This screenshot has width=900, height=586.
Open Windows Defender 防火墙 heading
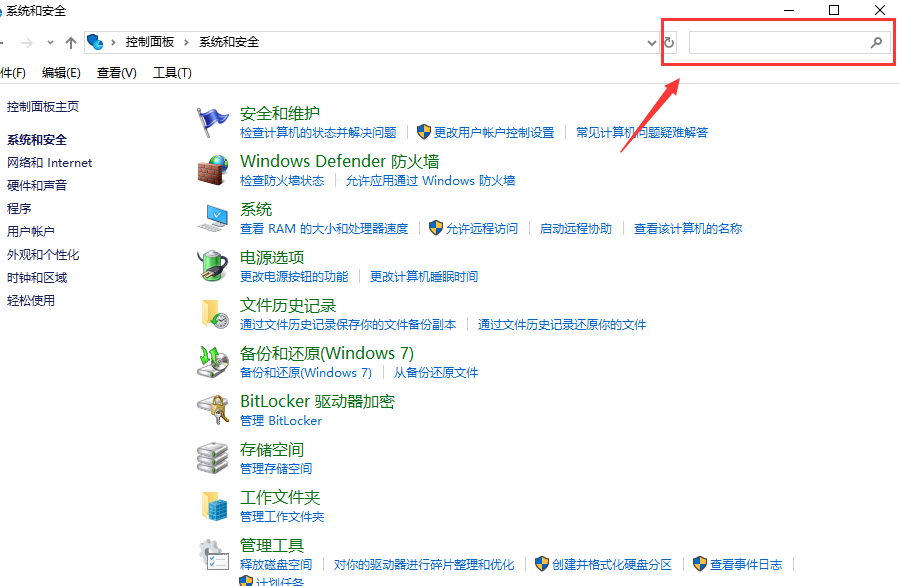click(x=340, y=161)
